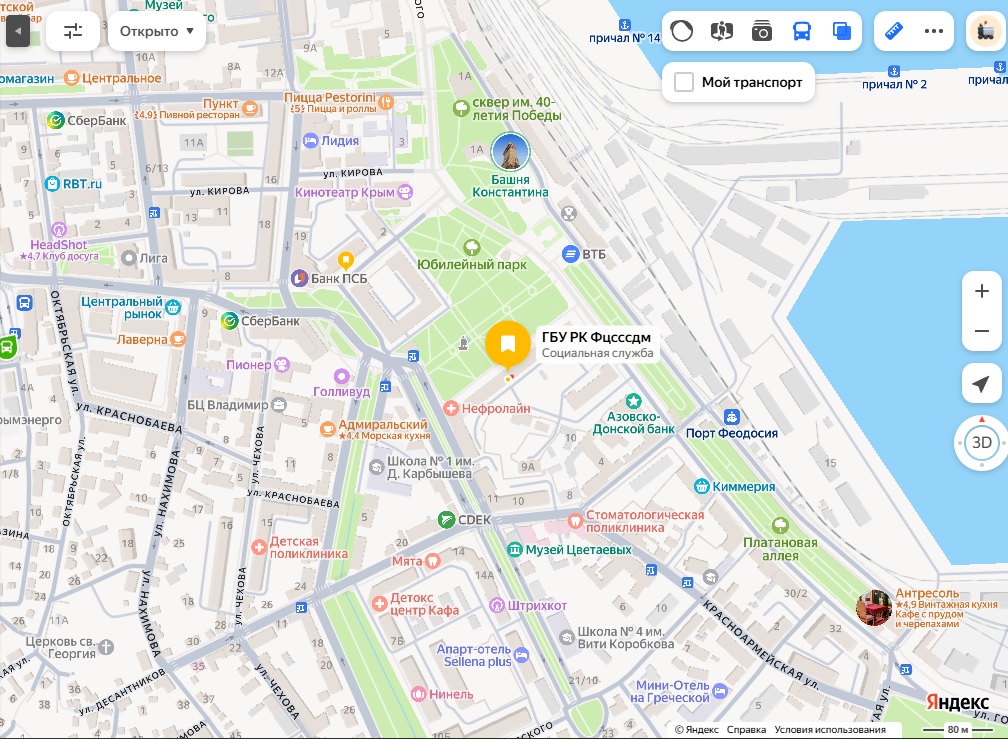1008x739 pixels.
Task: Locate me with the arrow button
Action: click(982, 384)
